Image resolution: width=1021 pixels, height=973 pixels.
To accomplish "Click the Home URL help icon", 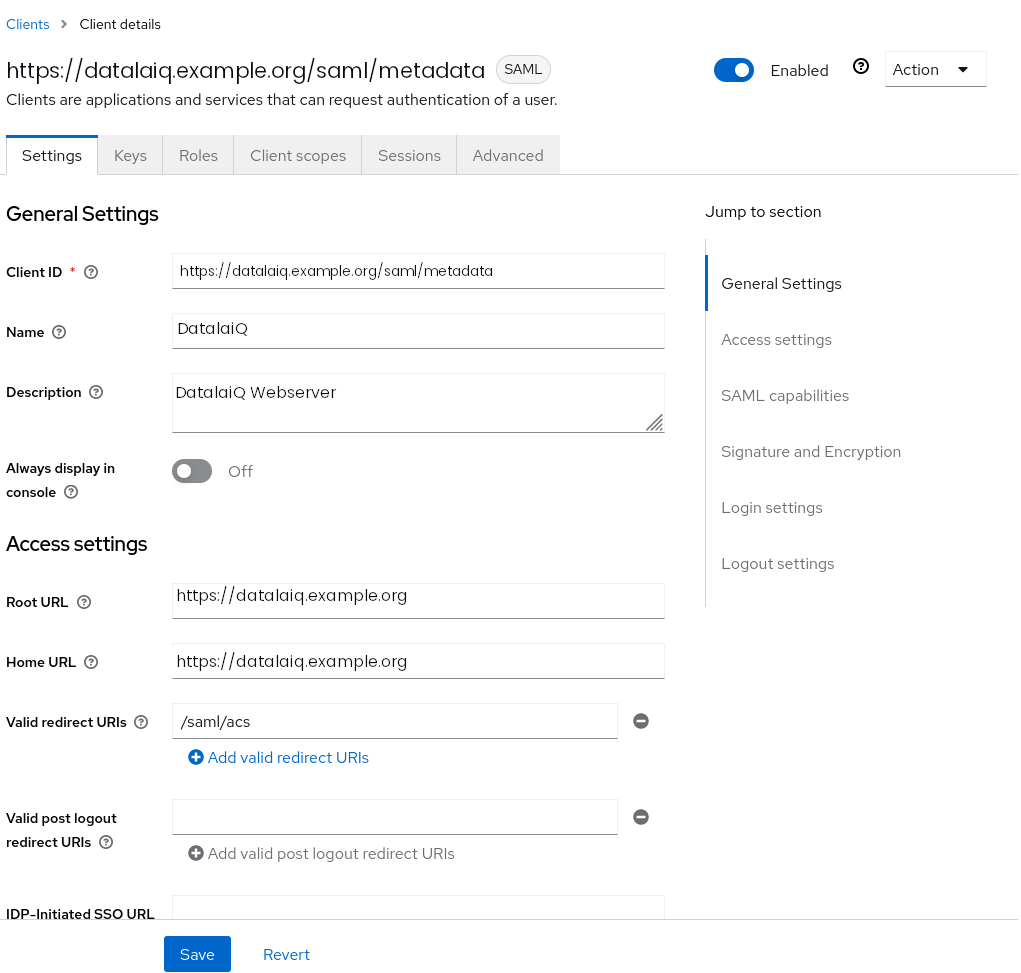I will coord(91,662).
